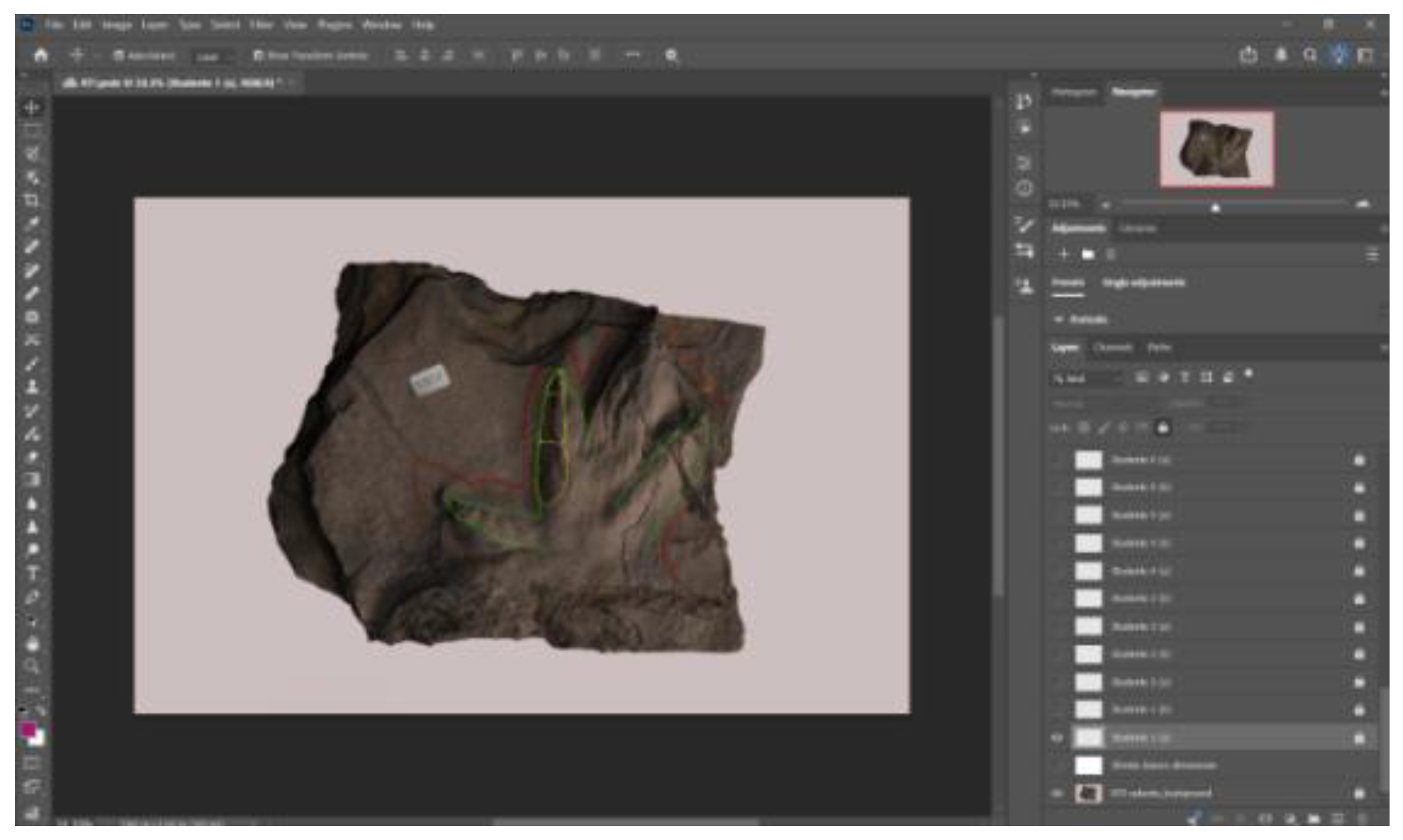
Task: Click the magenta foreground color swatch
Action: click(x=27, y=729)
